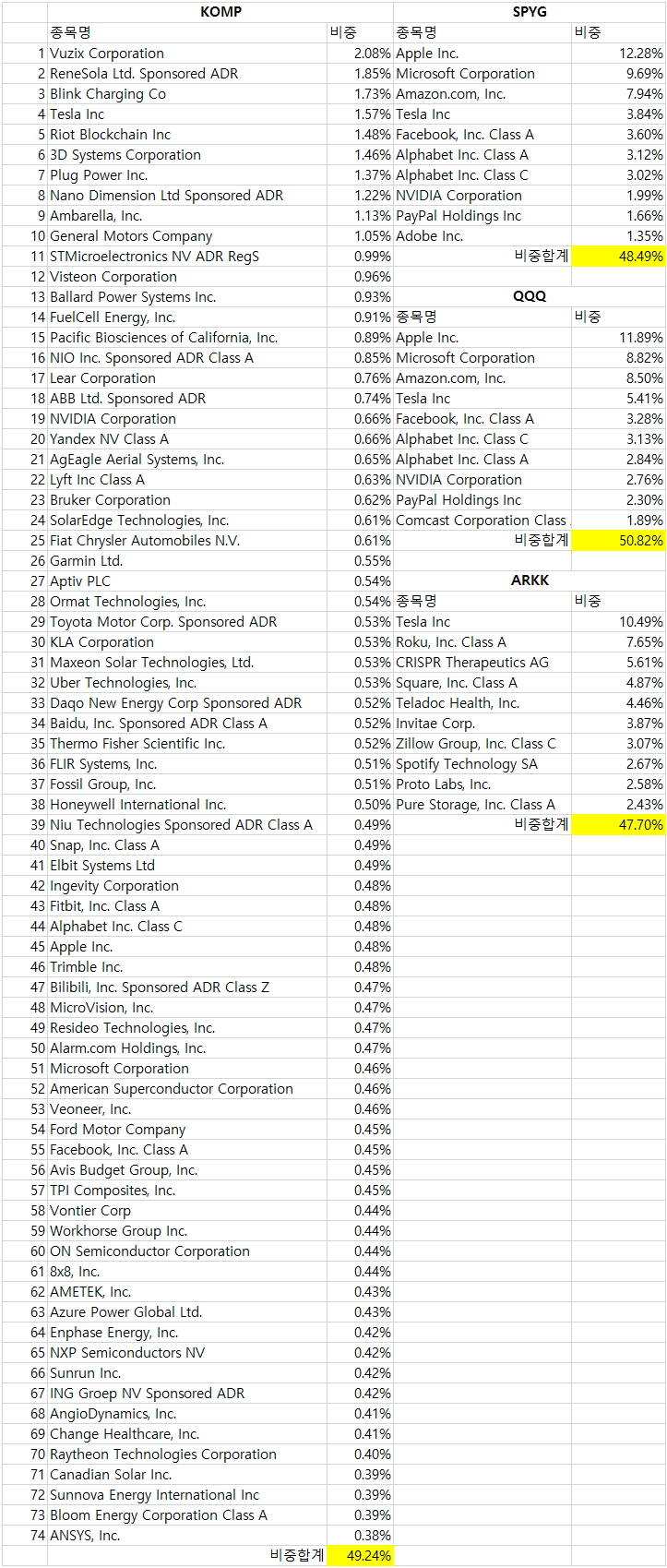
Task: Click 3D Systems Corporation cell
Action: pos(187,155)
